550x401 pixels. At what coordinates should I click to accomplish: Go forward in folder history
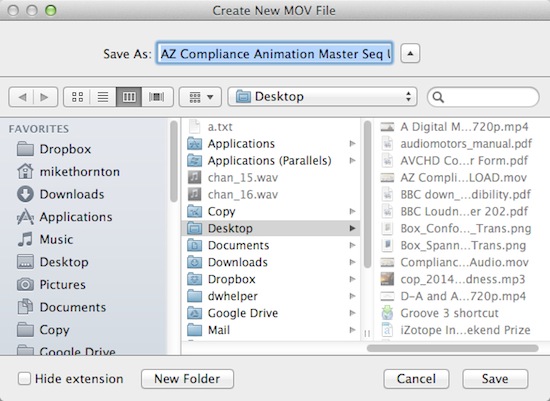point(45,97)
